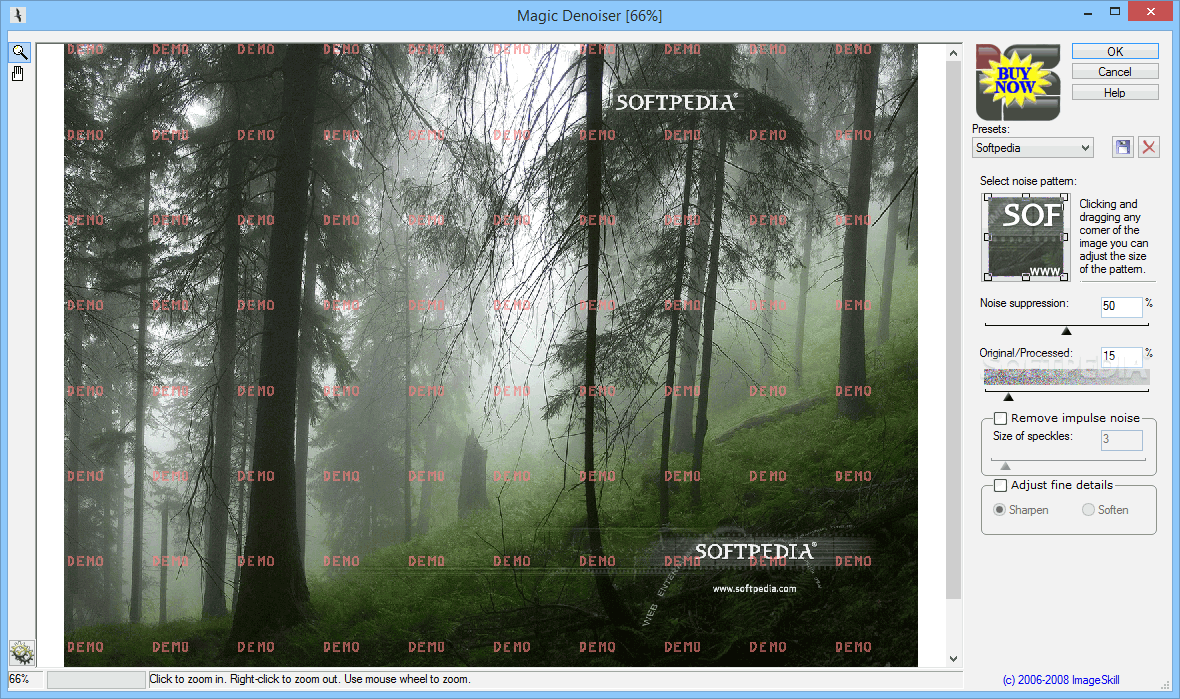Viewport: 1180px width, 699px height.
Task: Click the bottom-right handle of pattern thumbnail
Action: tap(1064, 277)
